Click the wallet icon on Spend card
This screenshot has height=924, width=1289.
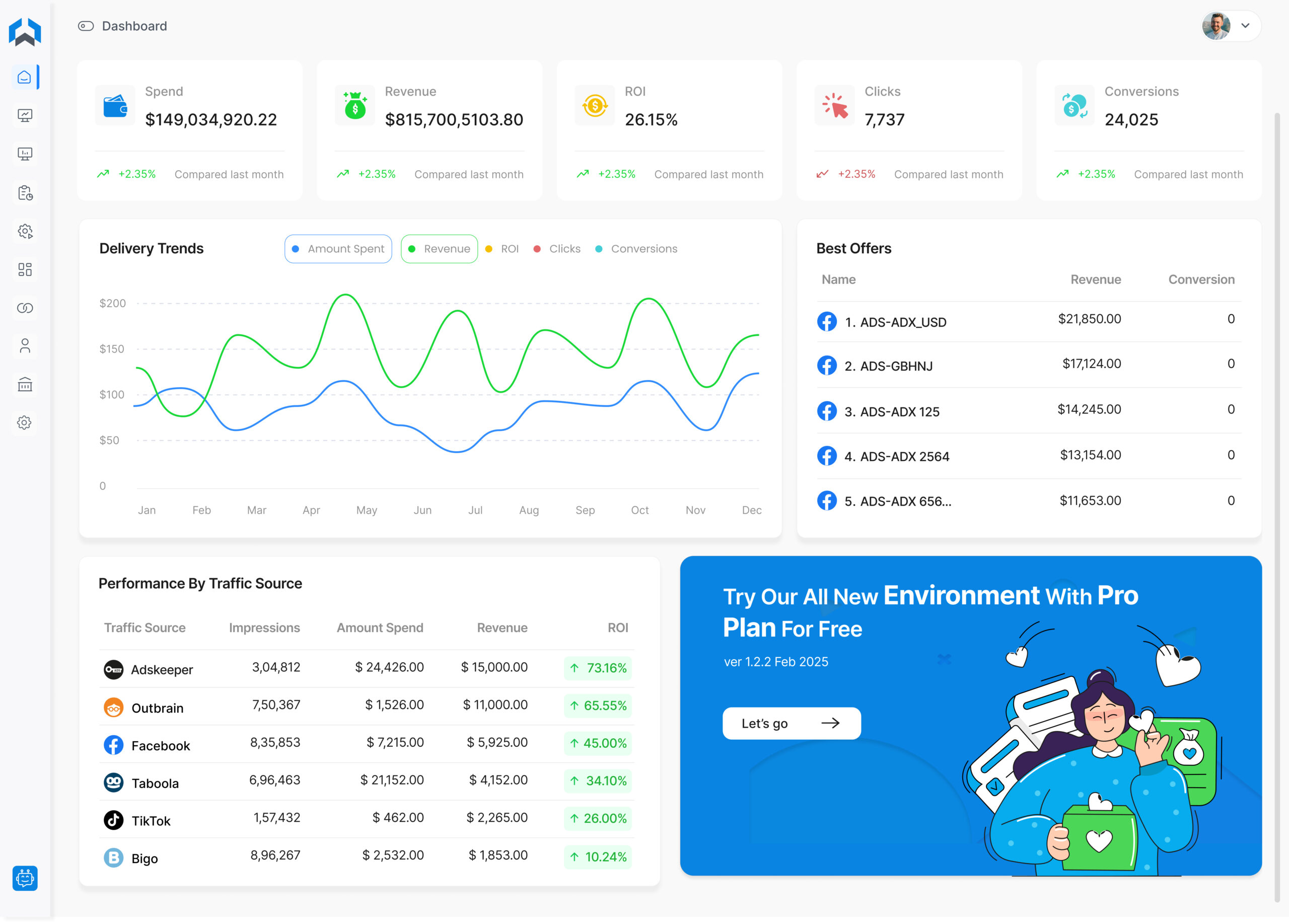115,105
